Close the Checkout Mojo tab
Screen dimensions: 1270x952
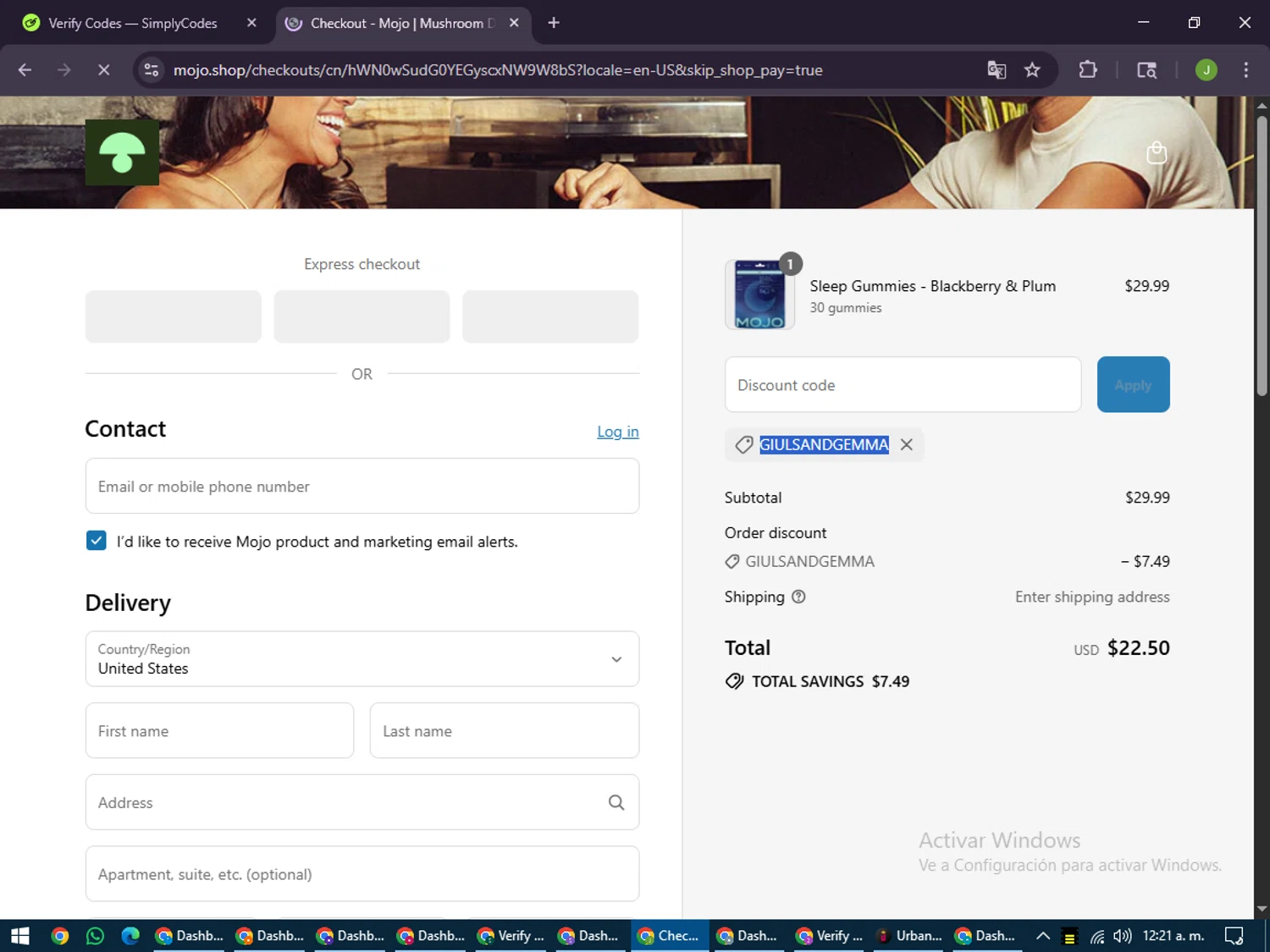514,23
